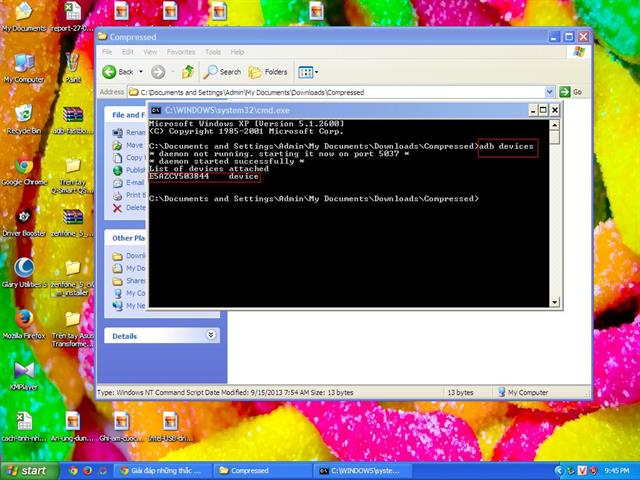Launch Glary Utilities desktop shortcut
Image resolution: width=640 pixels, height=480 pixels.
point(24,273)
